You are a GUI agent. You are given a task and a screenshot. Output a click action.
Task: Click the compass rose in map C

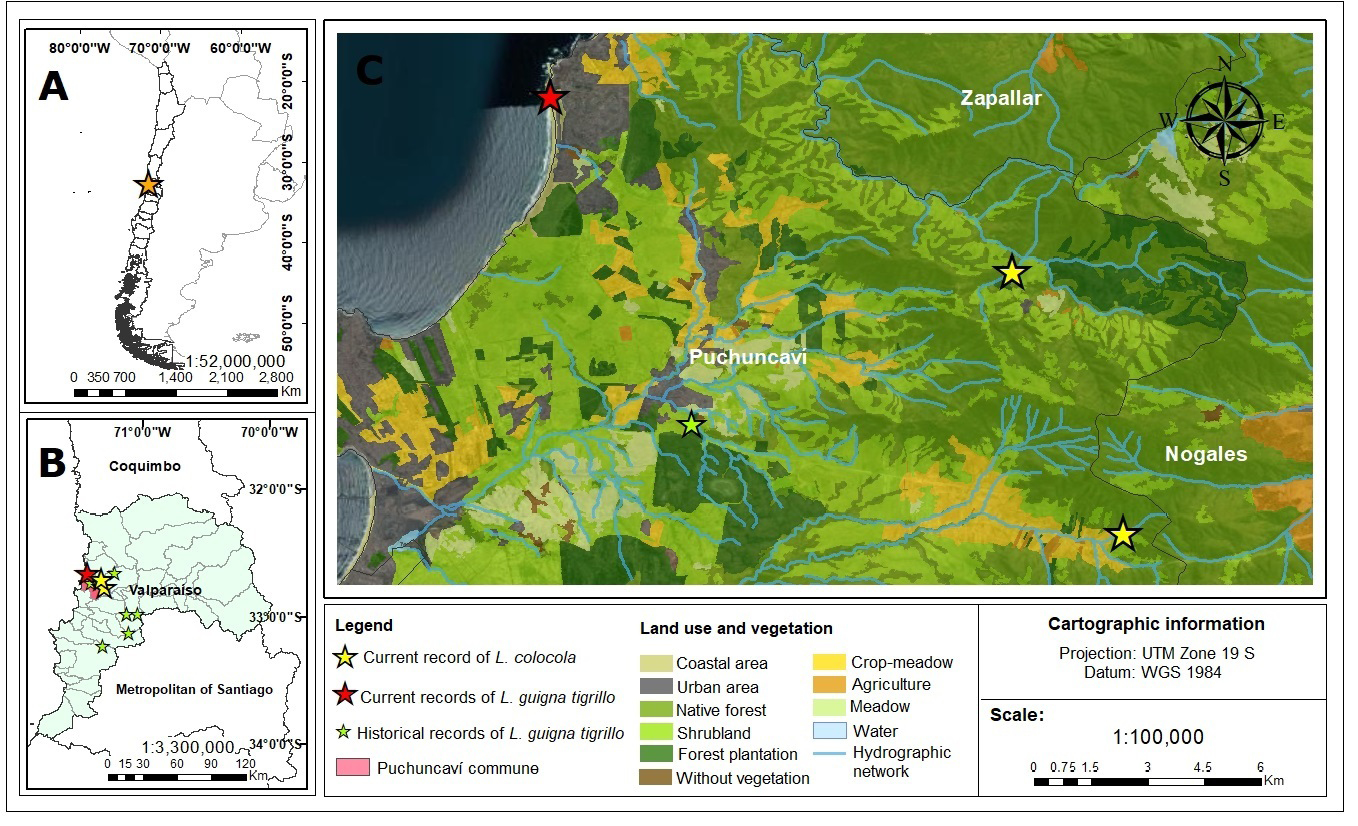1223,122
